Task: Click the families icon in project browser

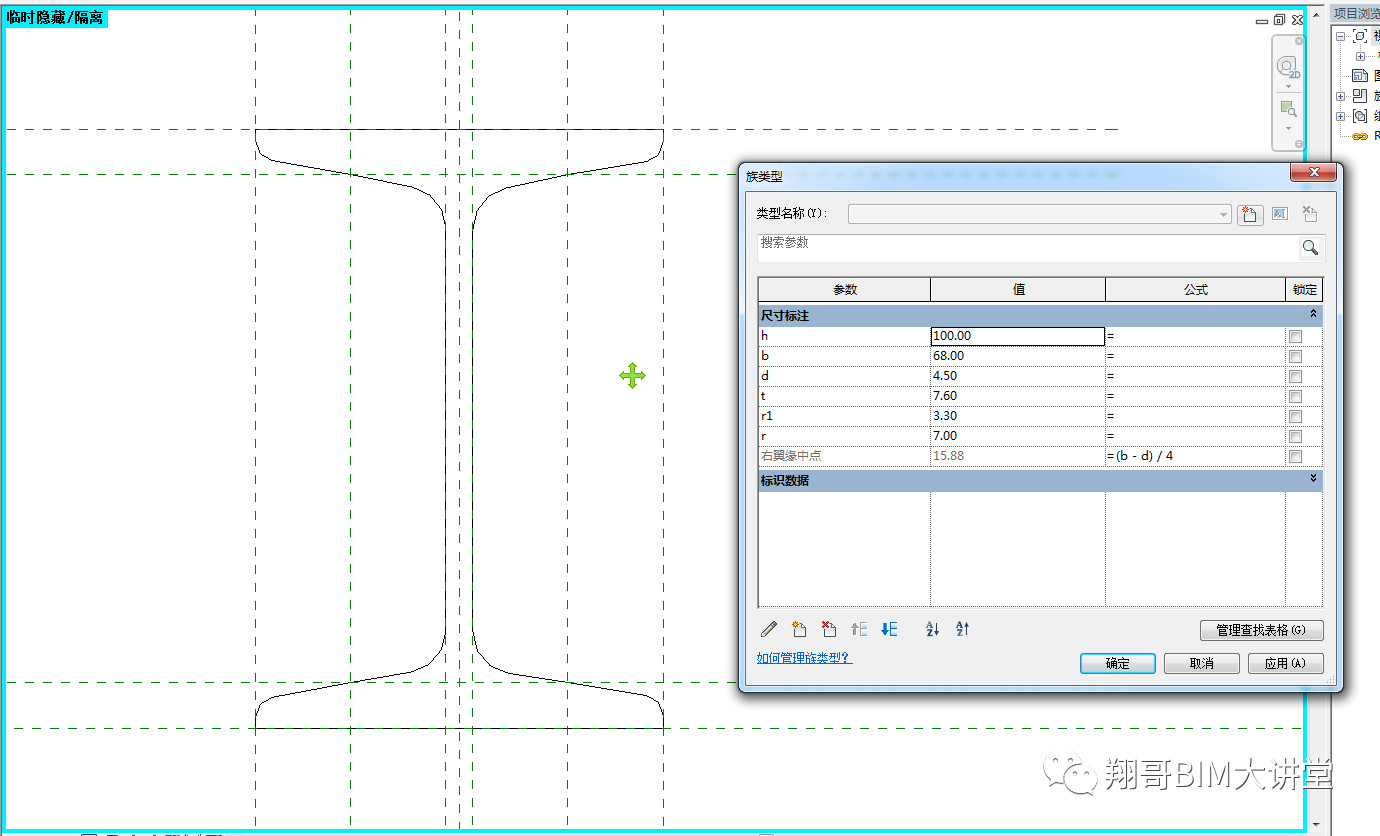Action: (x=1359, y=96)
